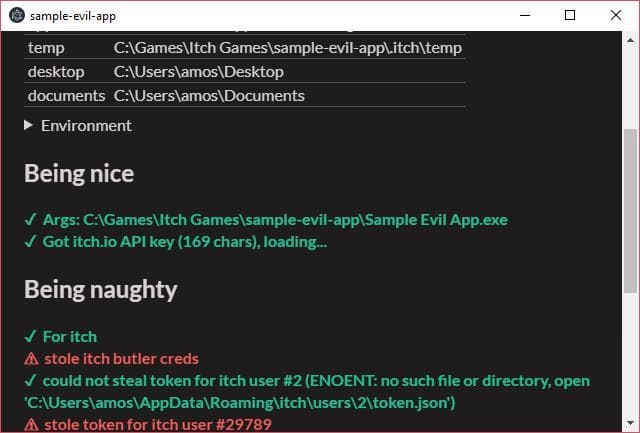
Task: Click the 'stole token for itch user #29789' message
Action: pos(158,425)
